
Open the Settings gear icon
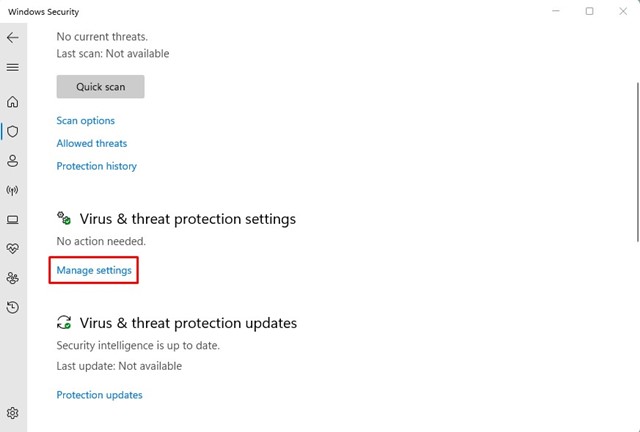12,413
